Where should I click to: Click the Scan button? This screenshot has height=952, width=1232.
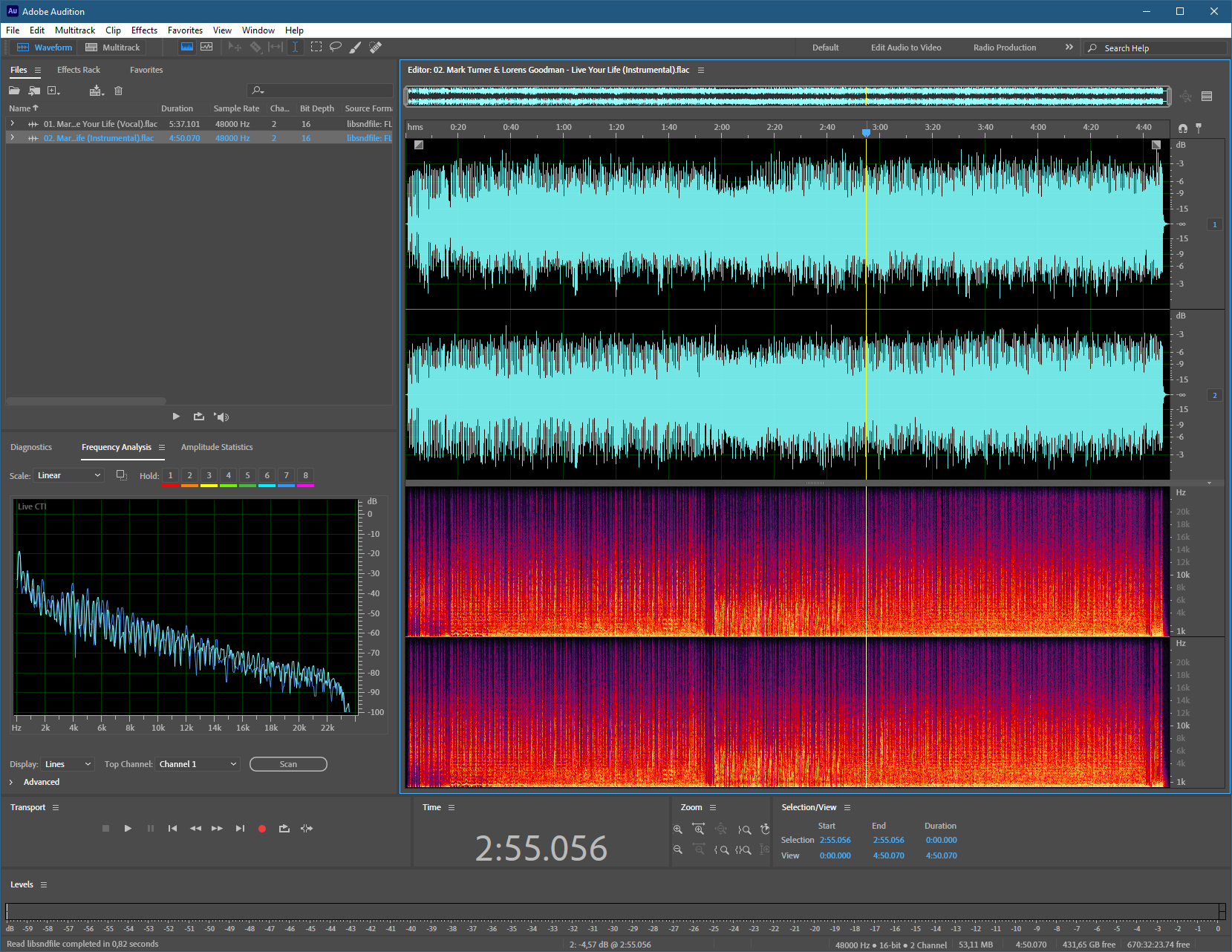click(x=288, y=764)
